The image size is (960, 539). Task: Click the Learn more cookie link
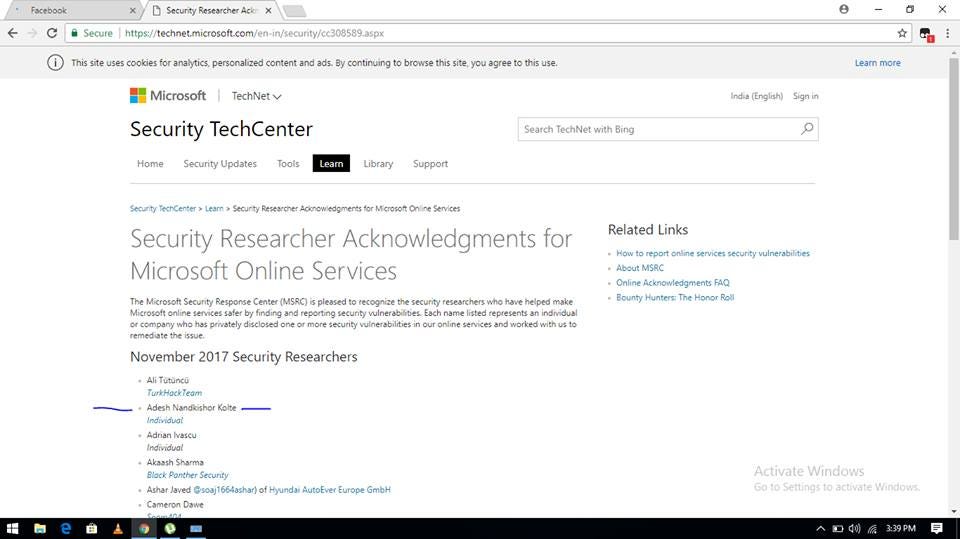[877, 62]
